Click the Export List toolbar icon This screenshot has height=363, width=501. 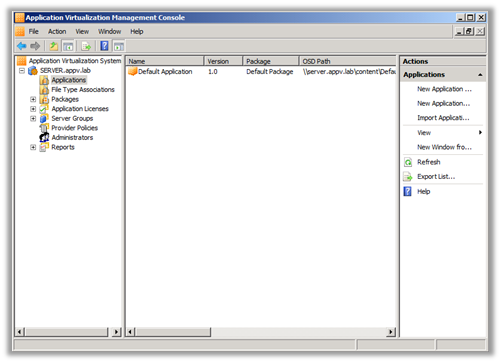click(86, 46)
